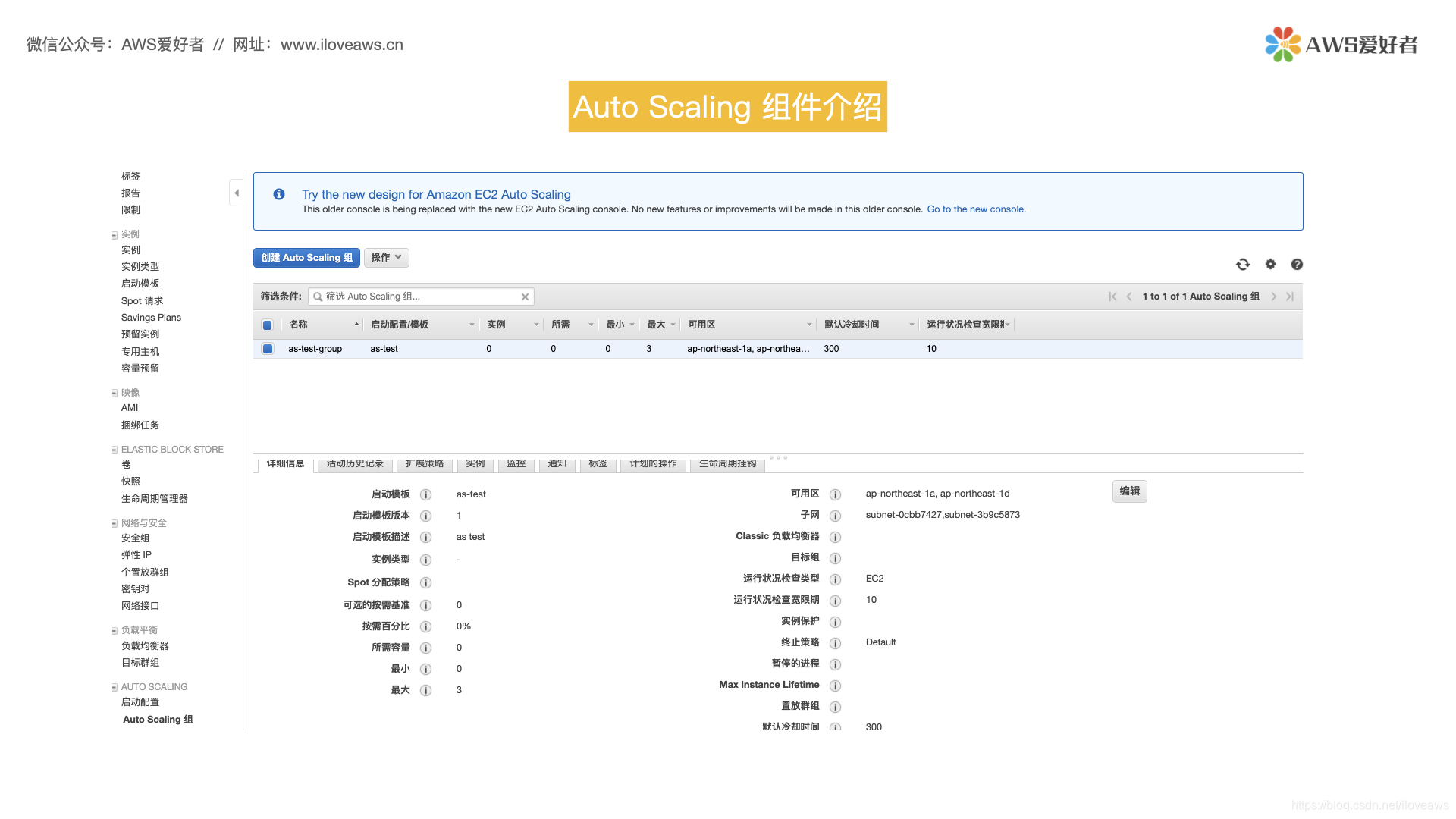Click info icon next to 启动模板

tap(426, 495)
